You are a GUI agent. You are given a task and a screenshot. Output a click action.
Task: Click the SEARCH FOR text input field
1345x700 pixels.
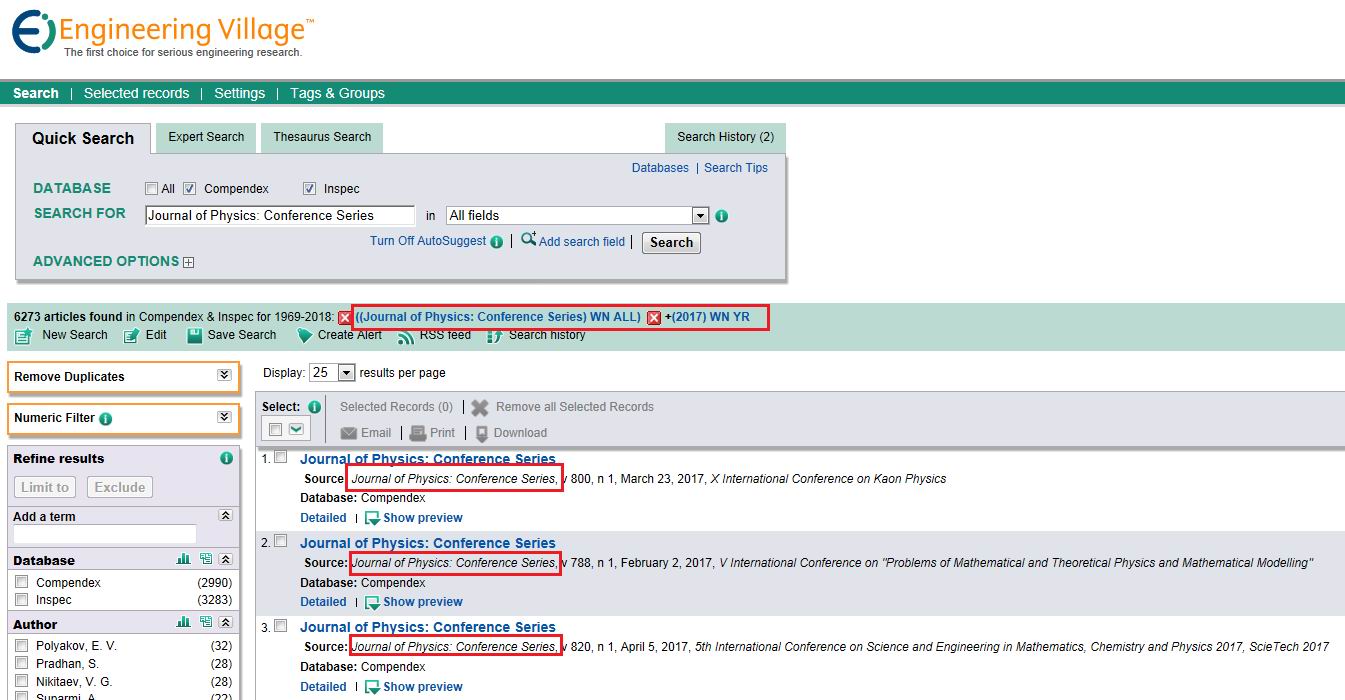click(280, 216)
